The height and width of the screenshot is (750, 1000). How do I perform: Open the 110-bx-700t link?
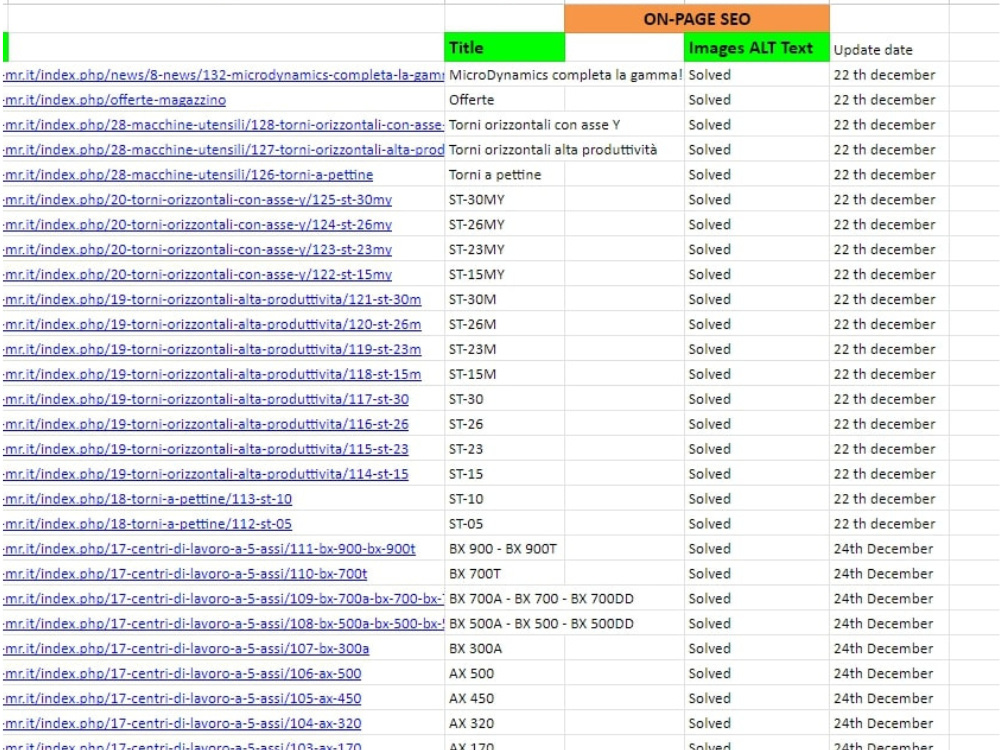pyautogui.click(x=185, y=573)
